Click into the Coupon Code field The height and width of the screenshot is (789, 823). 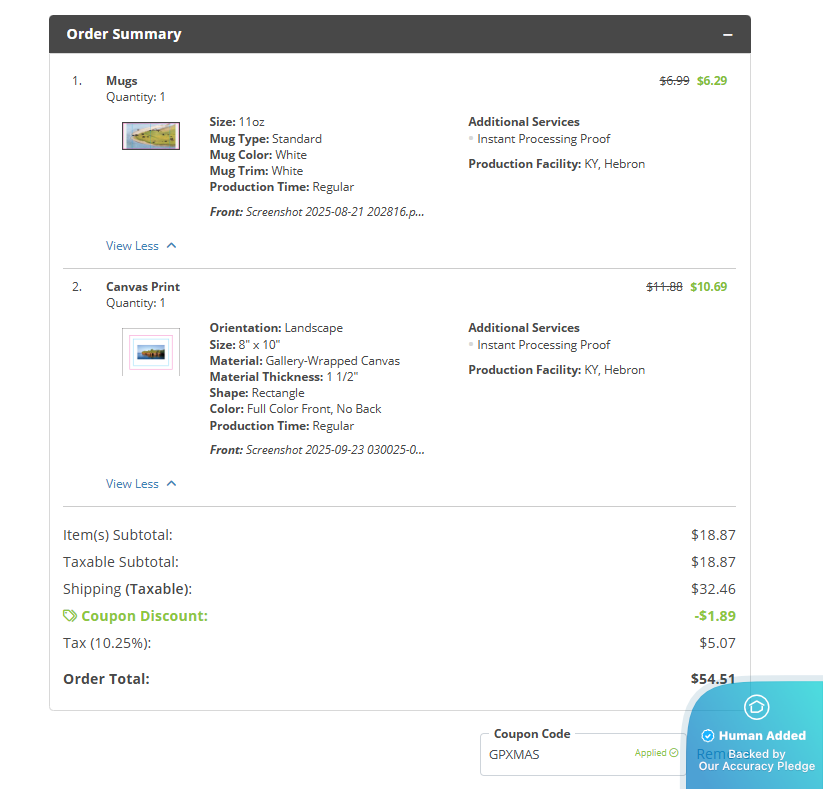555,754
